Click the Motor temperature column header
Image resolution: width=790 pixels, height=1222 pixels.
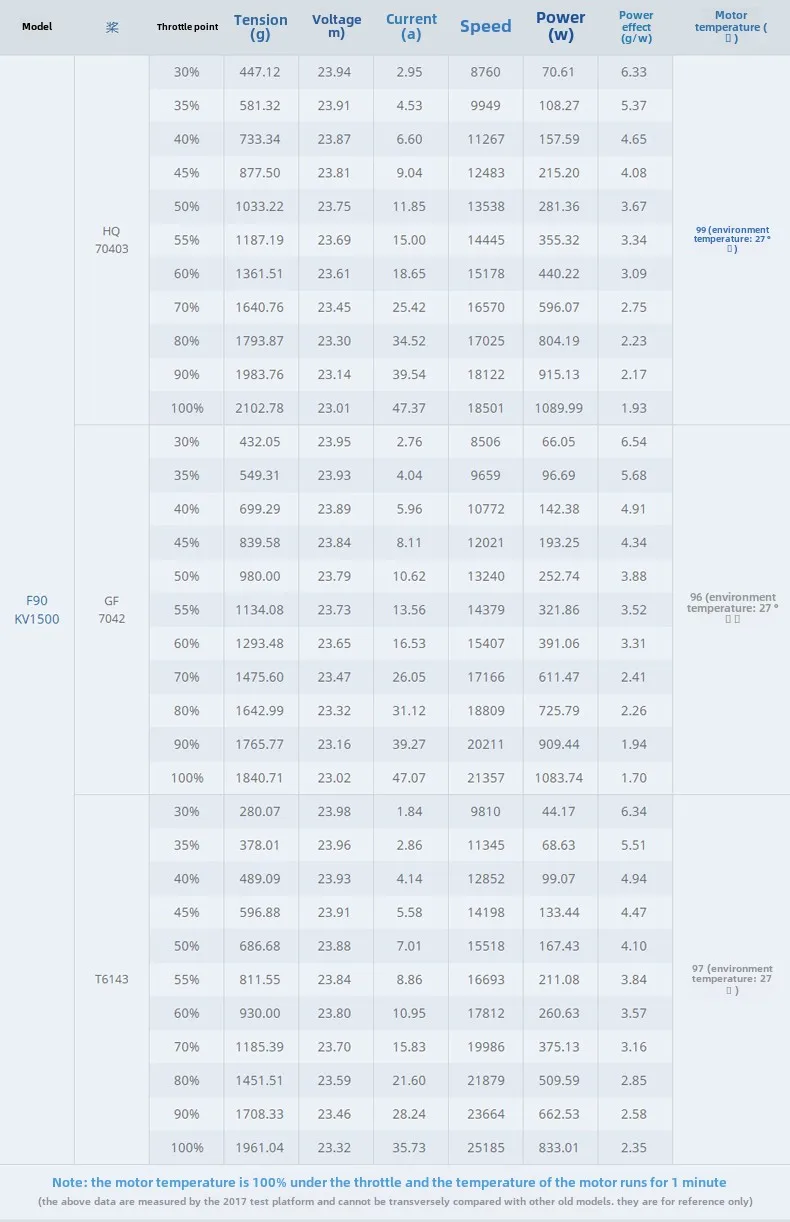[x=731, y=27]
